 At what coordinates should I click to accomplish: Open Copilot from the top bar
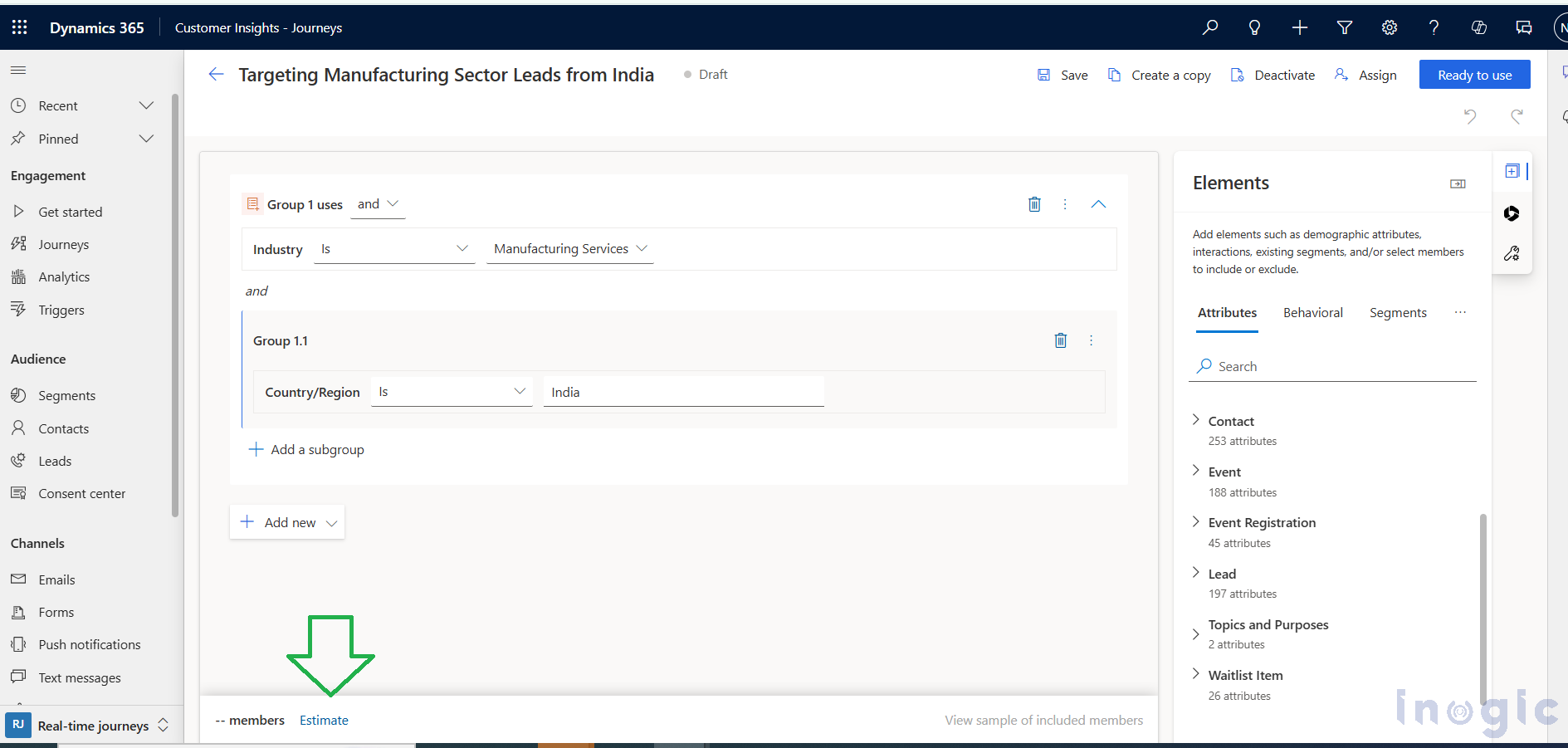click(1478, 27)
